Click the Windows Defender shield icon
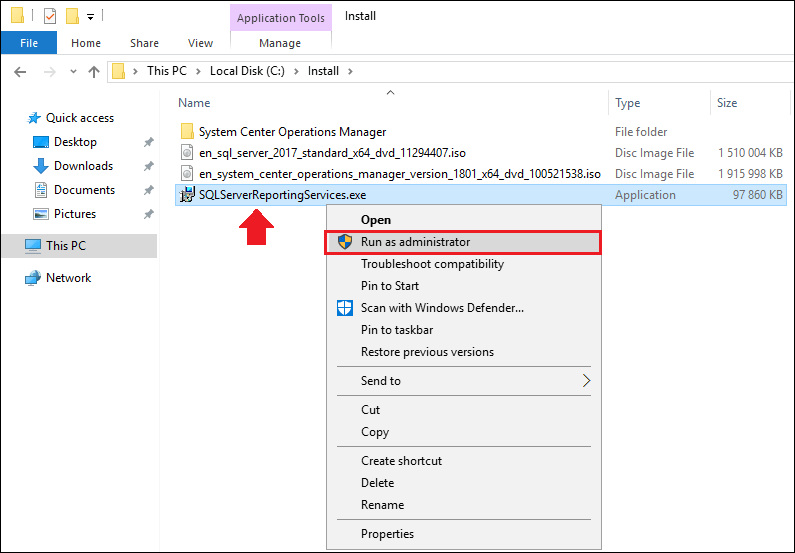795x553 pixels. click(345, 308)
